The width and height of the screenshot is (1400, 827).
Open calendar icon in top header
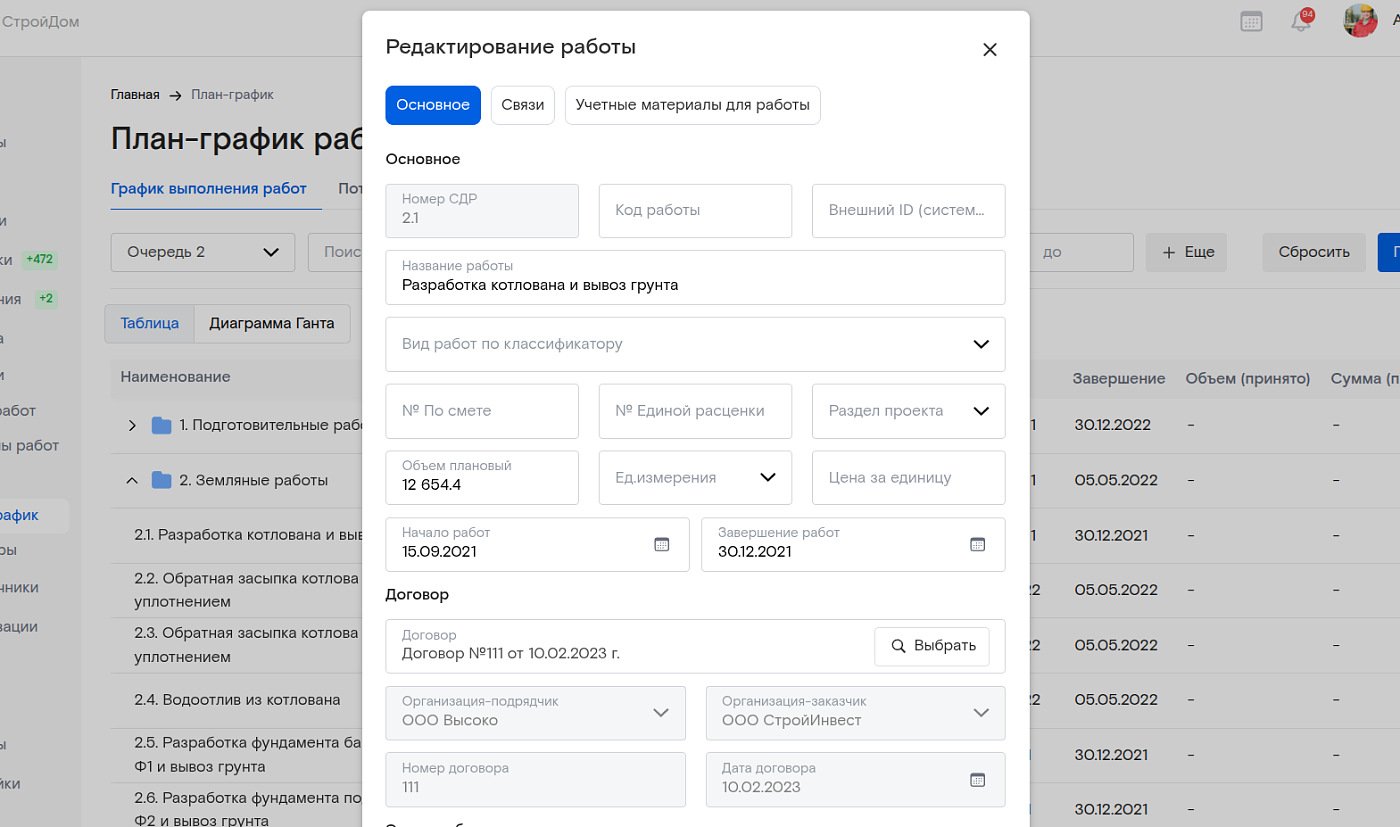click(x=1251, y=21)
